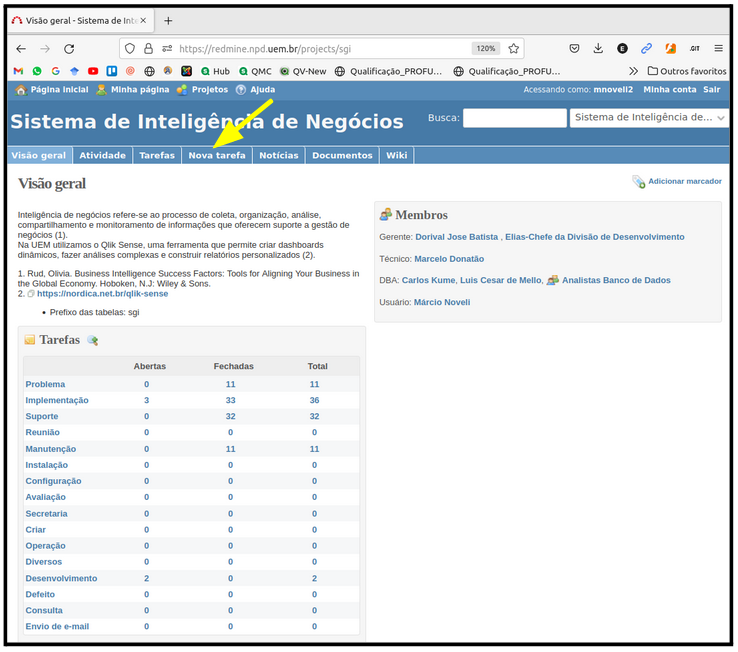Click the WhatsApp bookmark icon

(37, 71)
